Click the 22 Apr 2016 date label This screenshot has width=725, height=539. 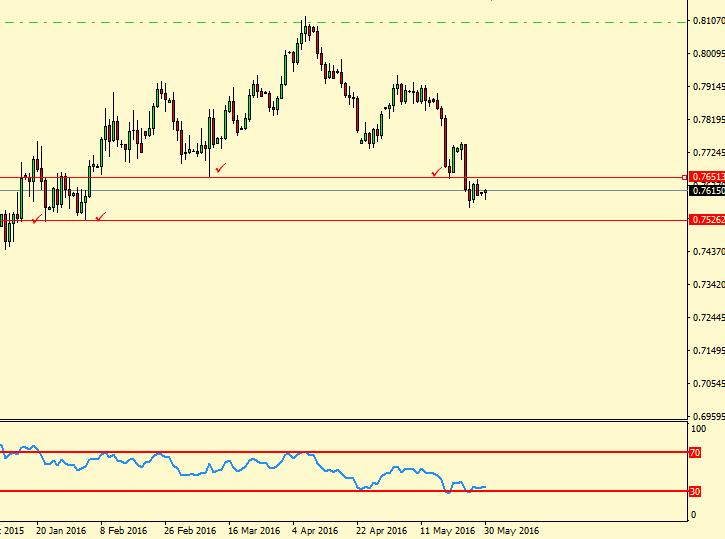coord(381,530)
